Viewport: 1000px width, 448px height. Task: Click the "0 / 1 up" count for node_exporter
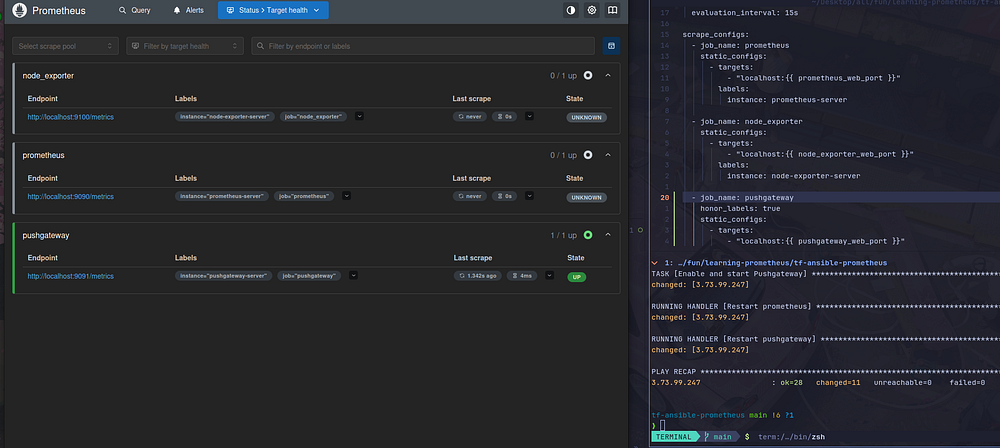(x=563, y=75)
